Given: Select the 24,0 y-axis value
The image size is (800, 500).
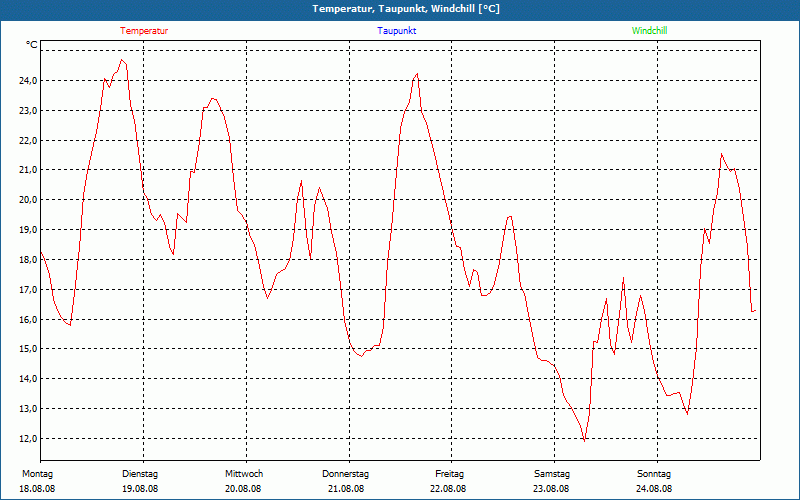Looking at the screenshot, I should pos(28,81).
